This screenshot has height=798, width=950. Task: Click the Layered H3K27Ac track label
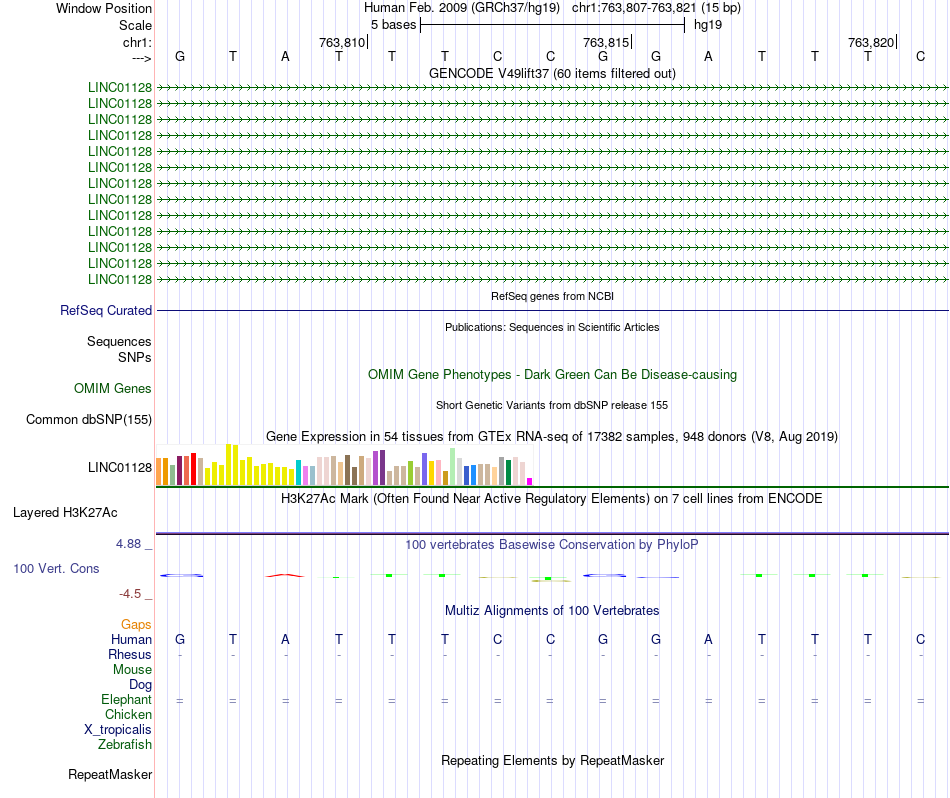[x=65, y=513]
